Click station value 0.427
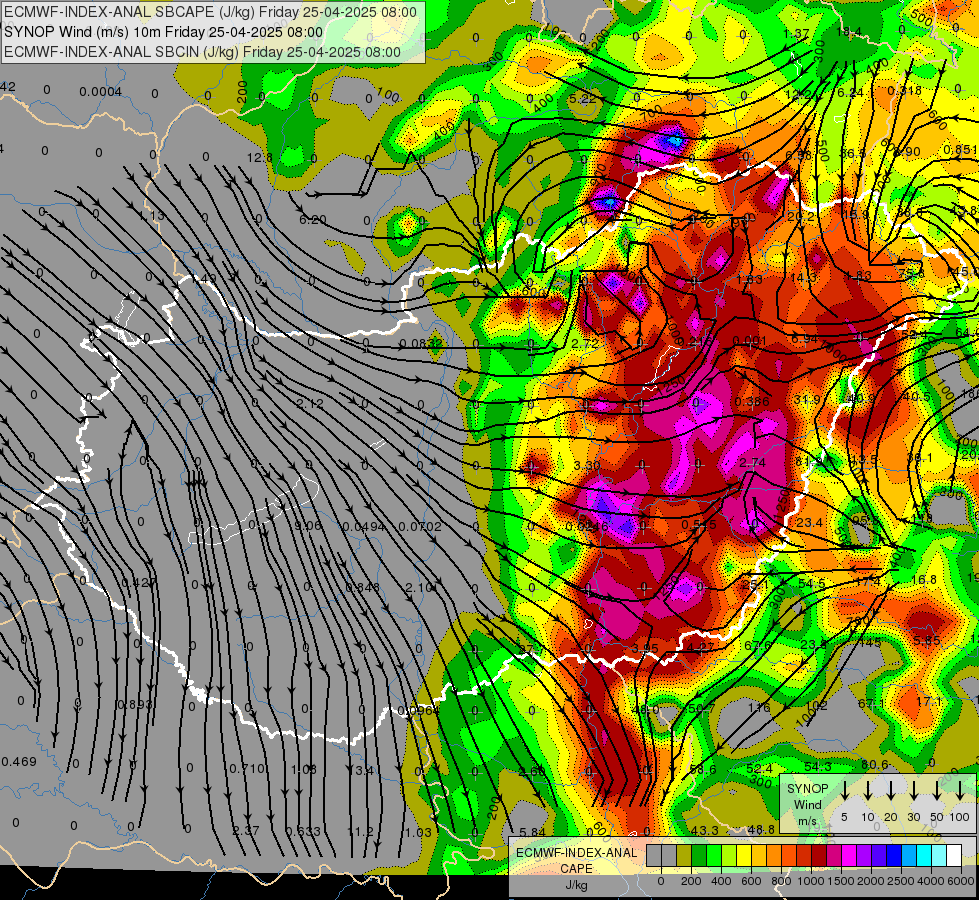The image size is (979, 900). tap(139, 583)
